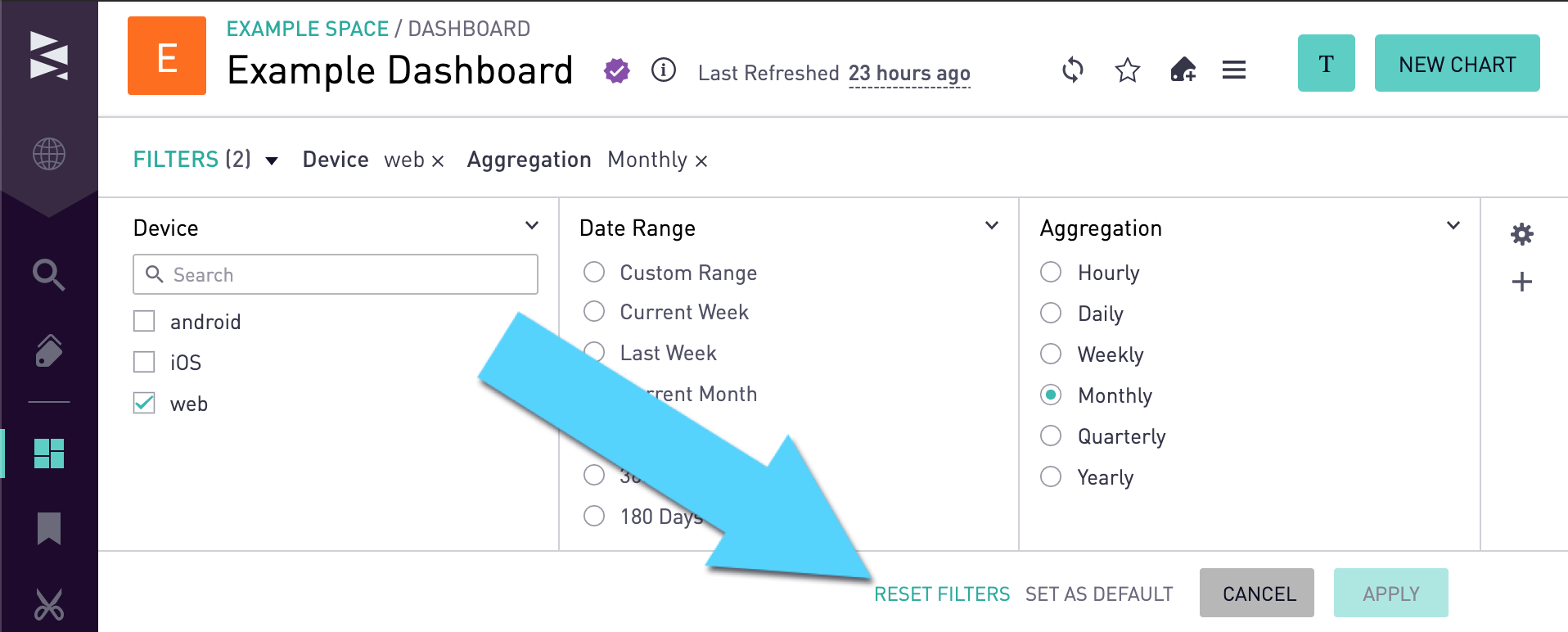Collapse the Date Range filter chevron
Screen dimensions: 1568x632
992,226
